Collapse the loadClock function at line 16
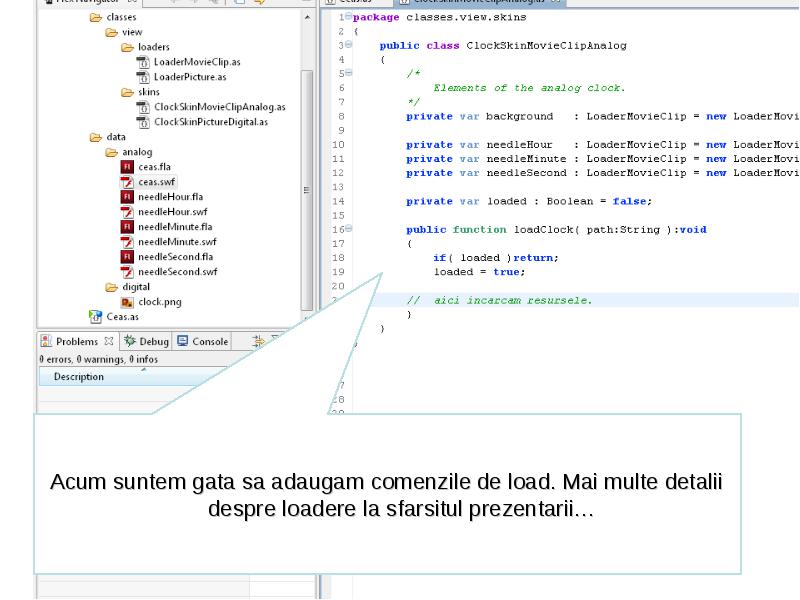 click(348, 229)
